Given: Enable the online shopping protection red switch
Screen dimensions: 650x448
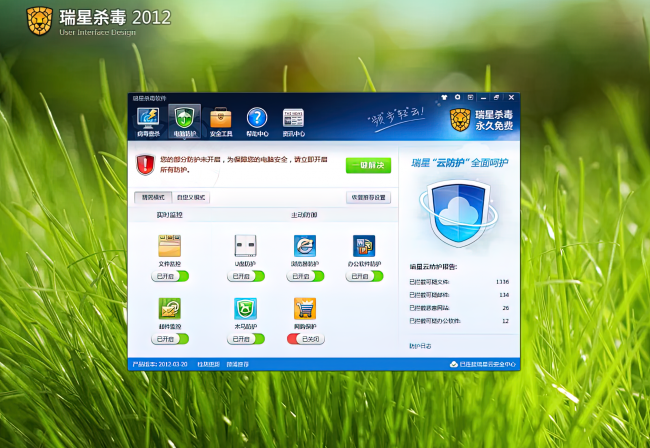Looking at the screenshot, I should [x=306, y=339].
